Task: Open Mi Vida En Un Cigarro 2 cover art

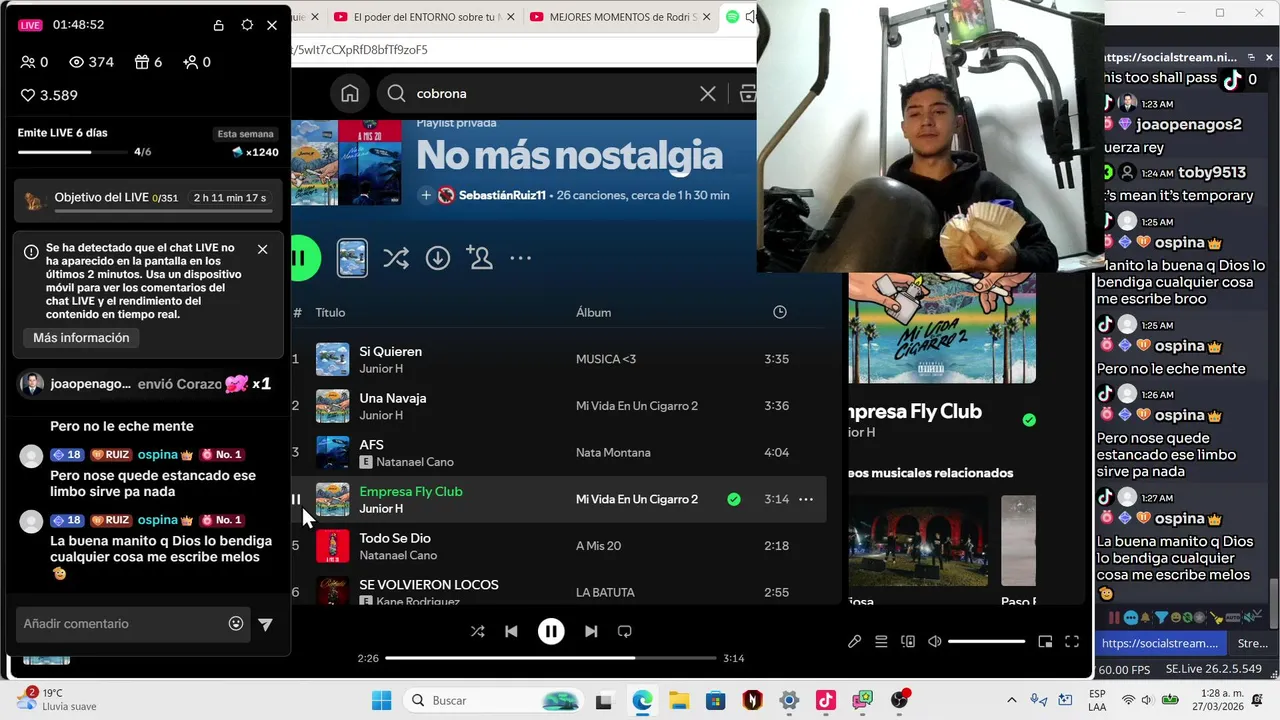Action: 942,328
